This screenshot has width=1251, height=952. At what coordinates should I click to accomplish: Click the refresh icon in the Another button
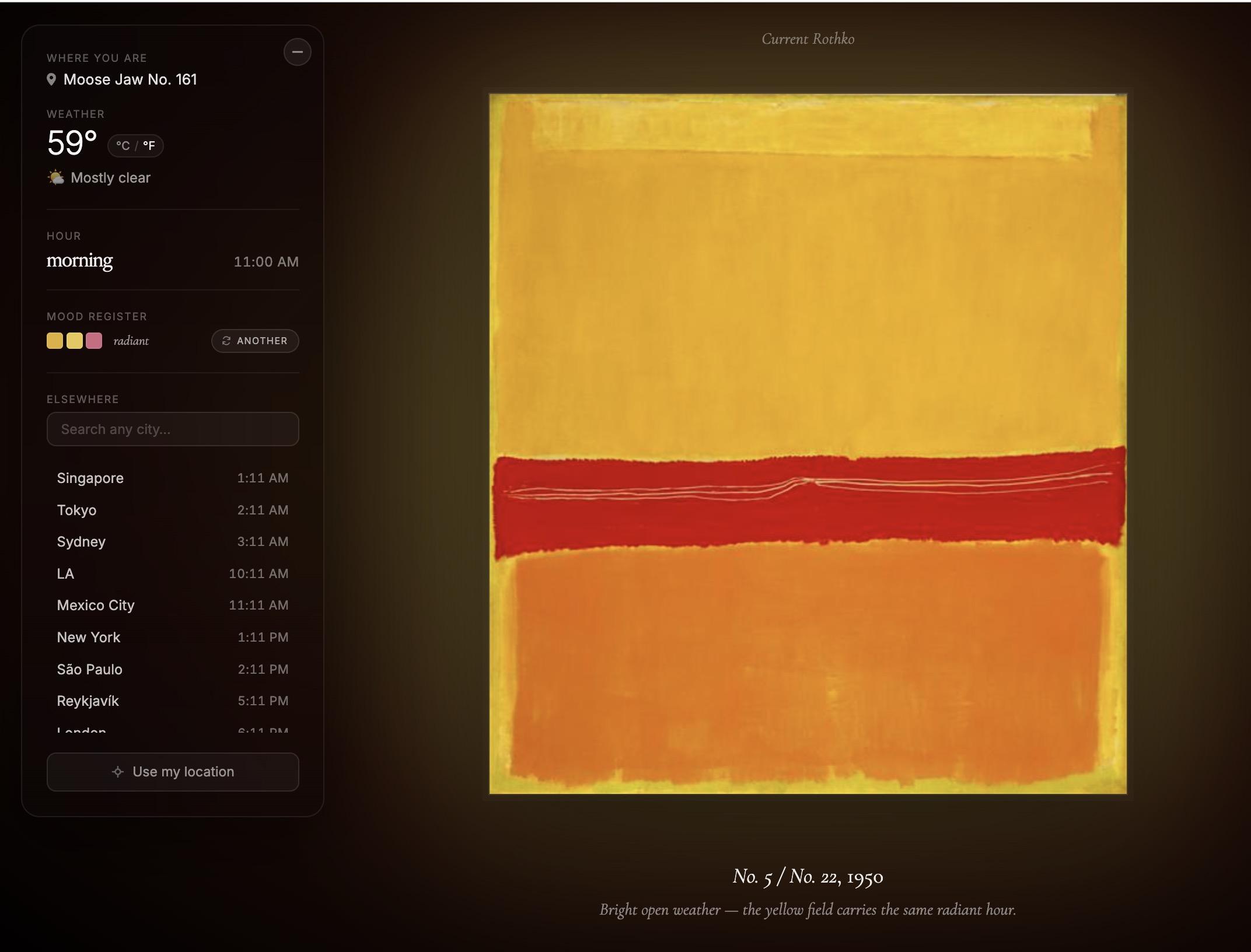226,341
